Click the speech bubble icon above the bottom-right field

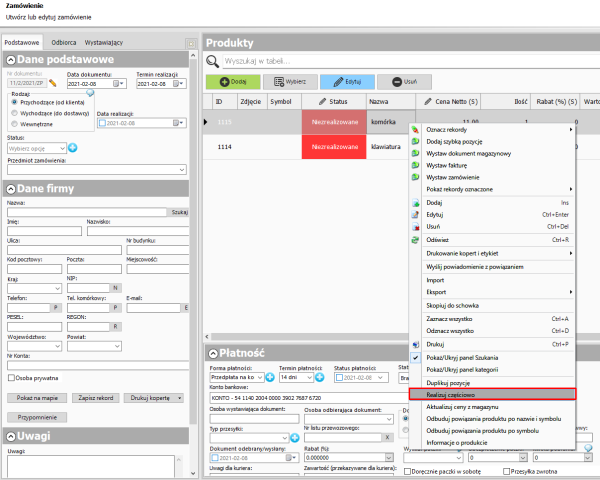tap(588, 447)
